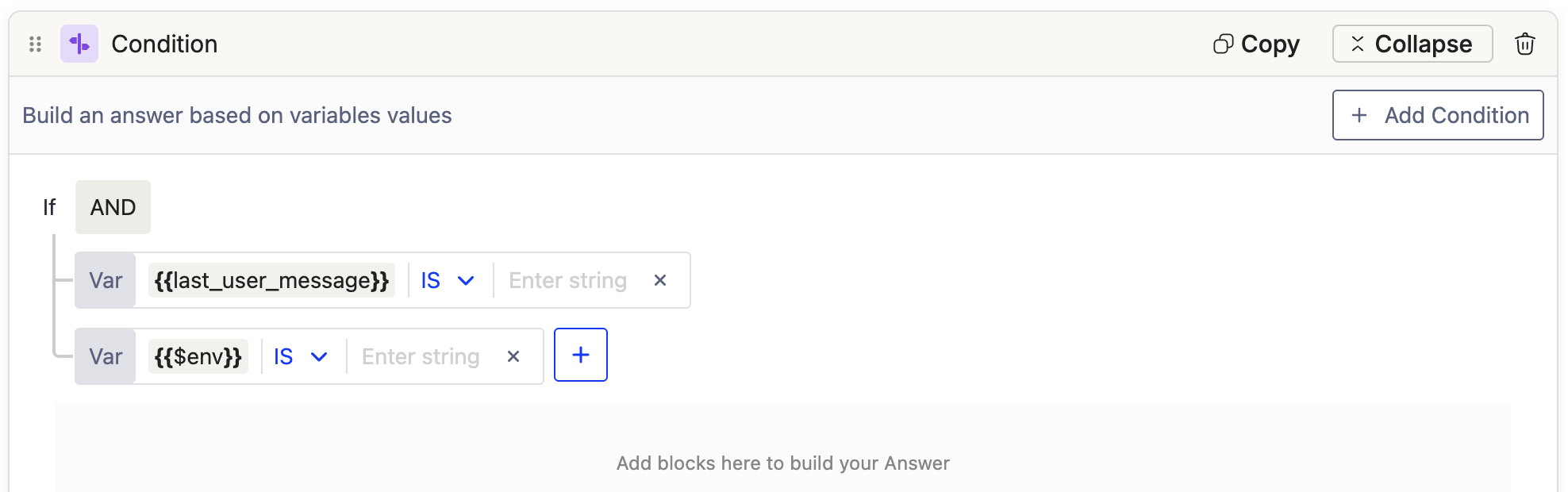Image resolution: width=1568 pixels, height=492 pixels.
Task: Add new rule with blue plus button
Action: tap(580, 355)
